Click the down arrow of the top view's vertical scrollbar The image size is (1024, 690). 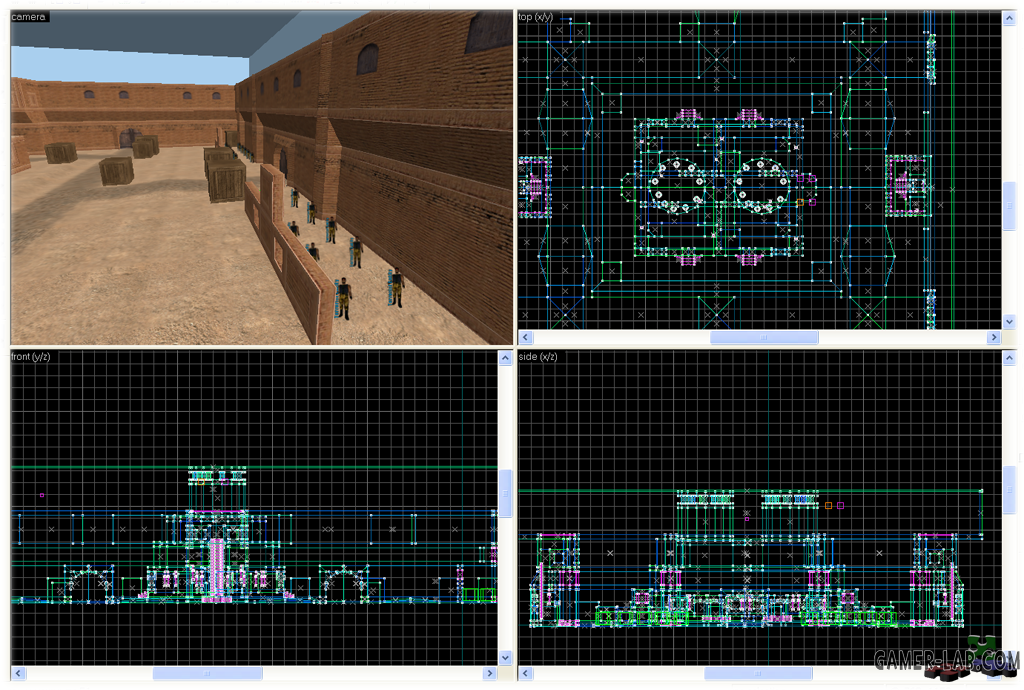click(1010, 321)
